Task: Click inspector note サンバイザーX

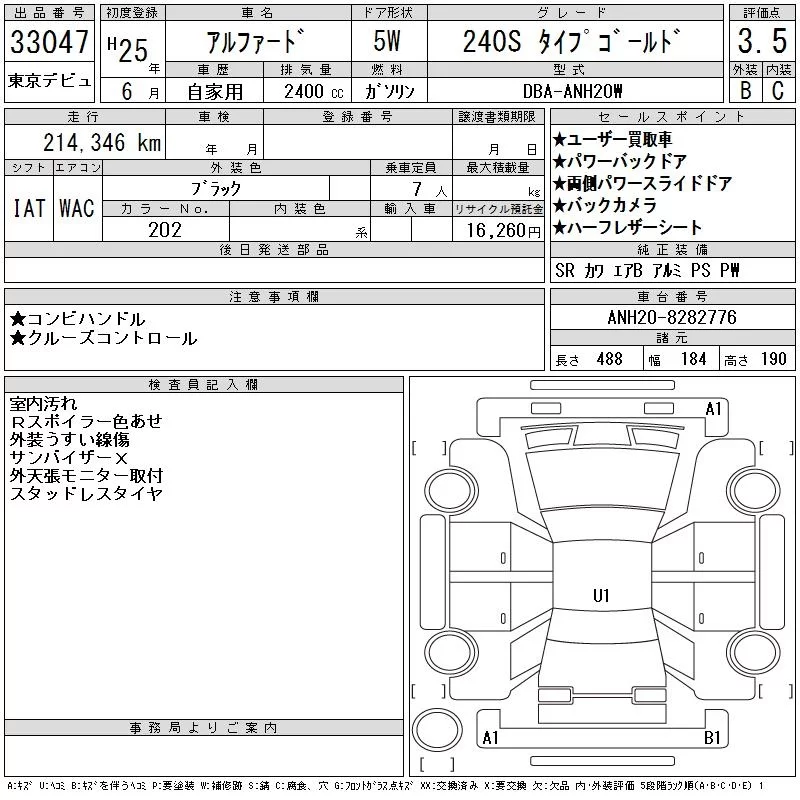Action: (x=69, y=458)
